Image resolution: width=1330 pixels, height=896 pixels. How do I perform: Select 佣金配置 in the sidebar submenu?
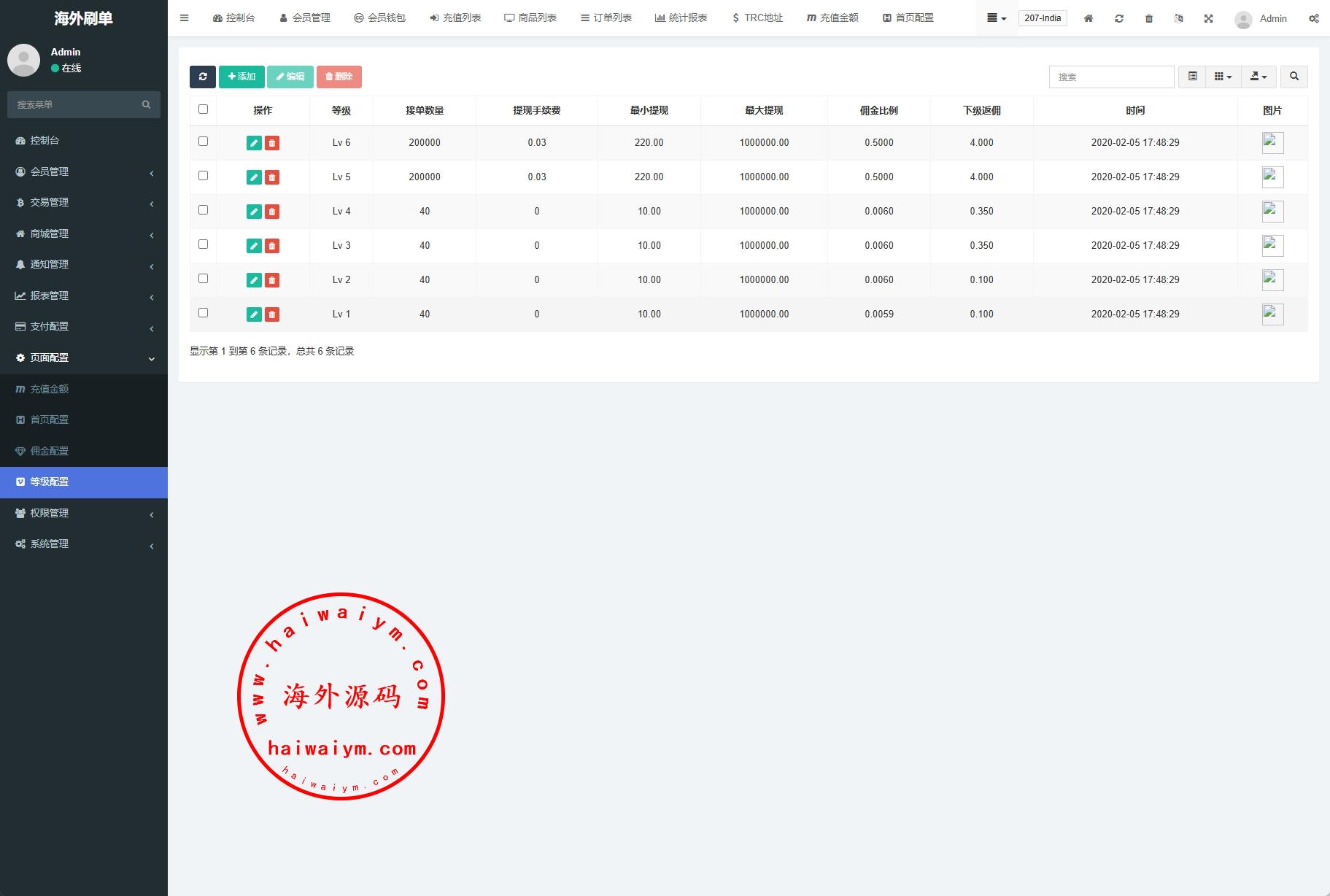49,451
